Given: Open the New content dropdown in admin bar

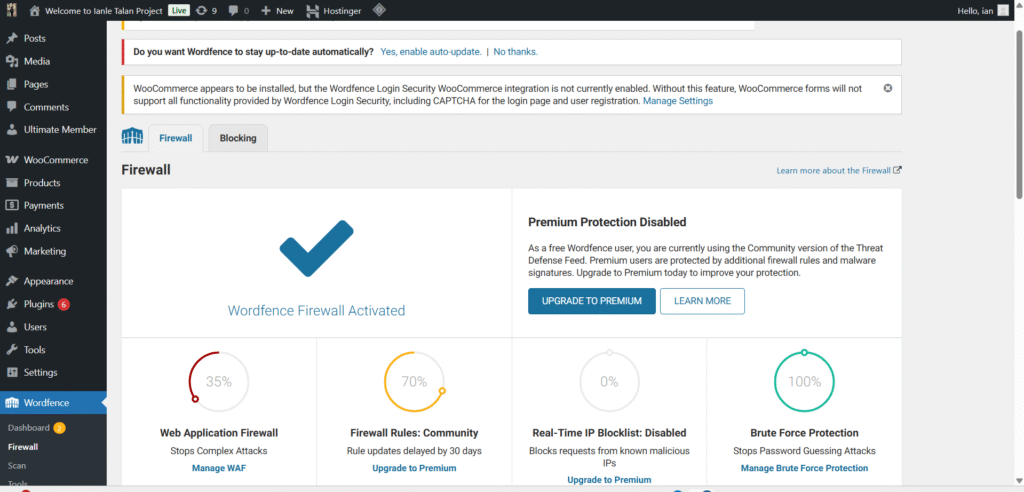Looking at the screenshot, I should coord(277,10).
